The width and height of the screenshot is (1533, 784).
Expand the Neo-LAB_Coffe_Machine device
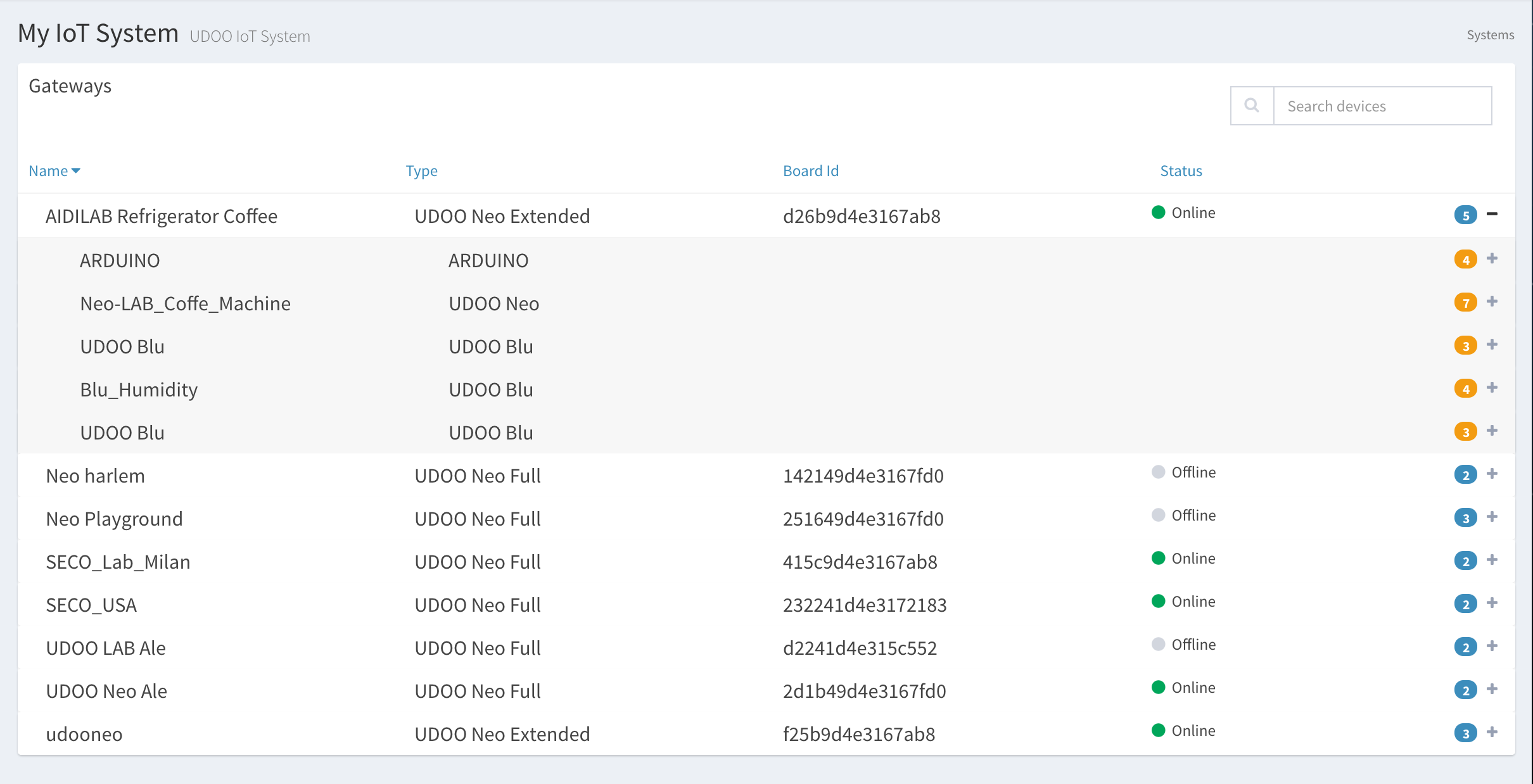(x=1492, y=301)
